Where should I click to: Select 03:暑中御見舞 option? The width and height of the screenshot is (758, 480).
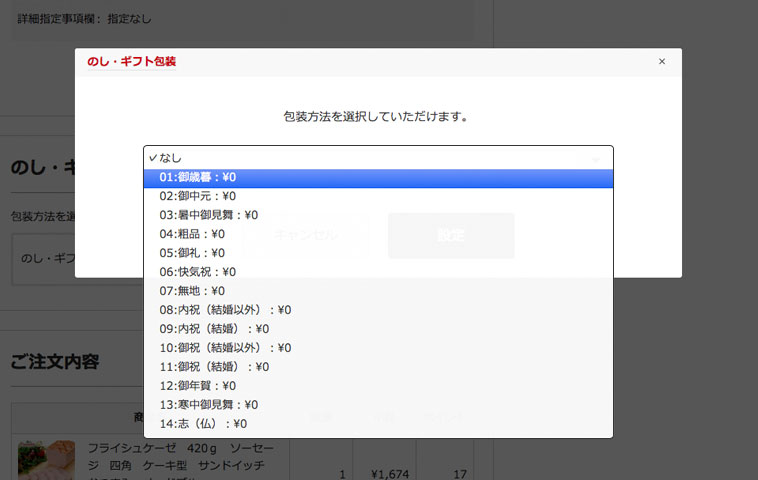click(x=208, y=215)
